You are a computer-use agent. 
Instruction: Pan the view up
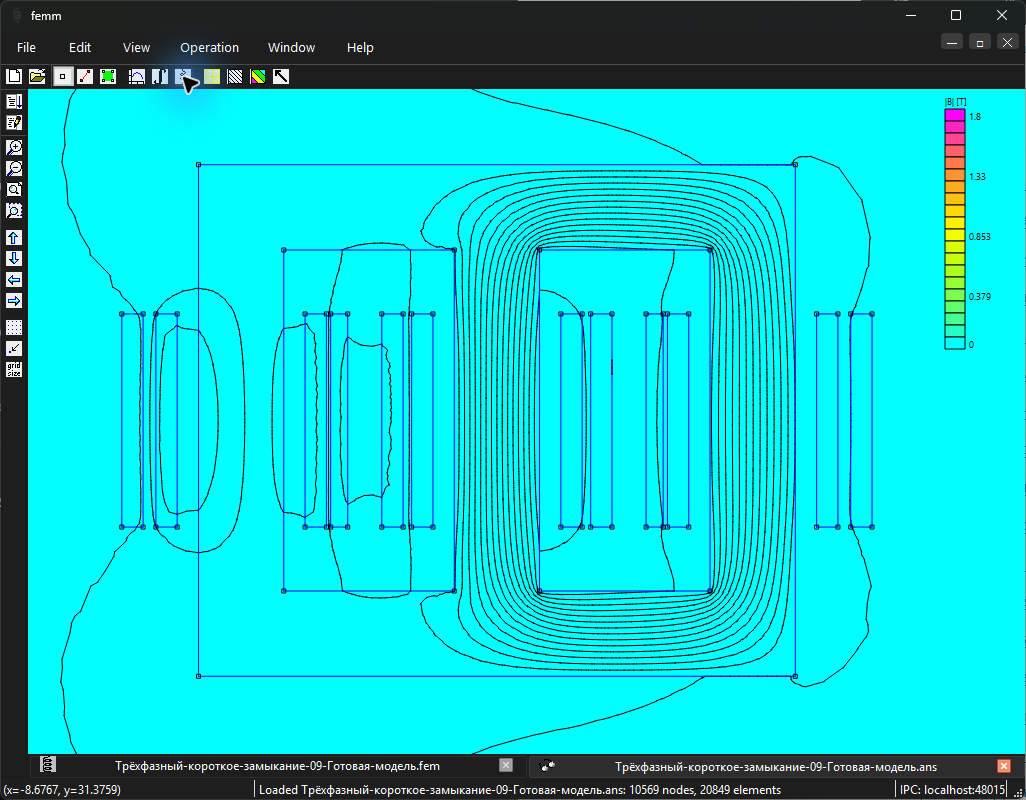14,237
